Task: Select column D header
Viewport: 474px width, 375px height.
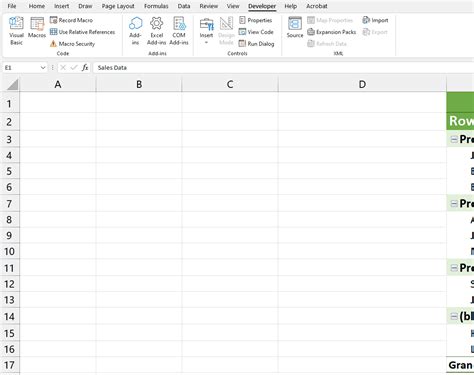Action: (x=362, y=84)
